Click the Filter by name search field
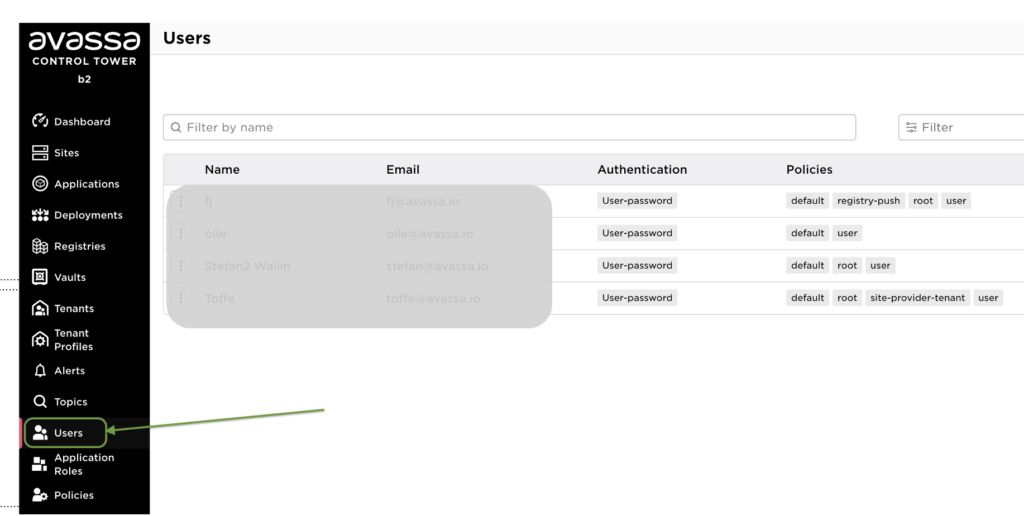This screenshot has height=516, width=1024. [x=510, y=127]
